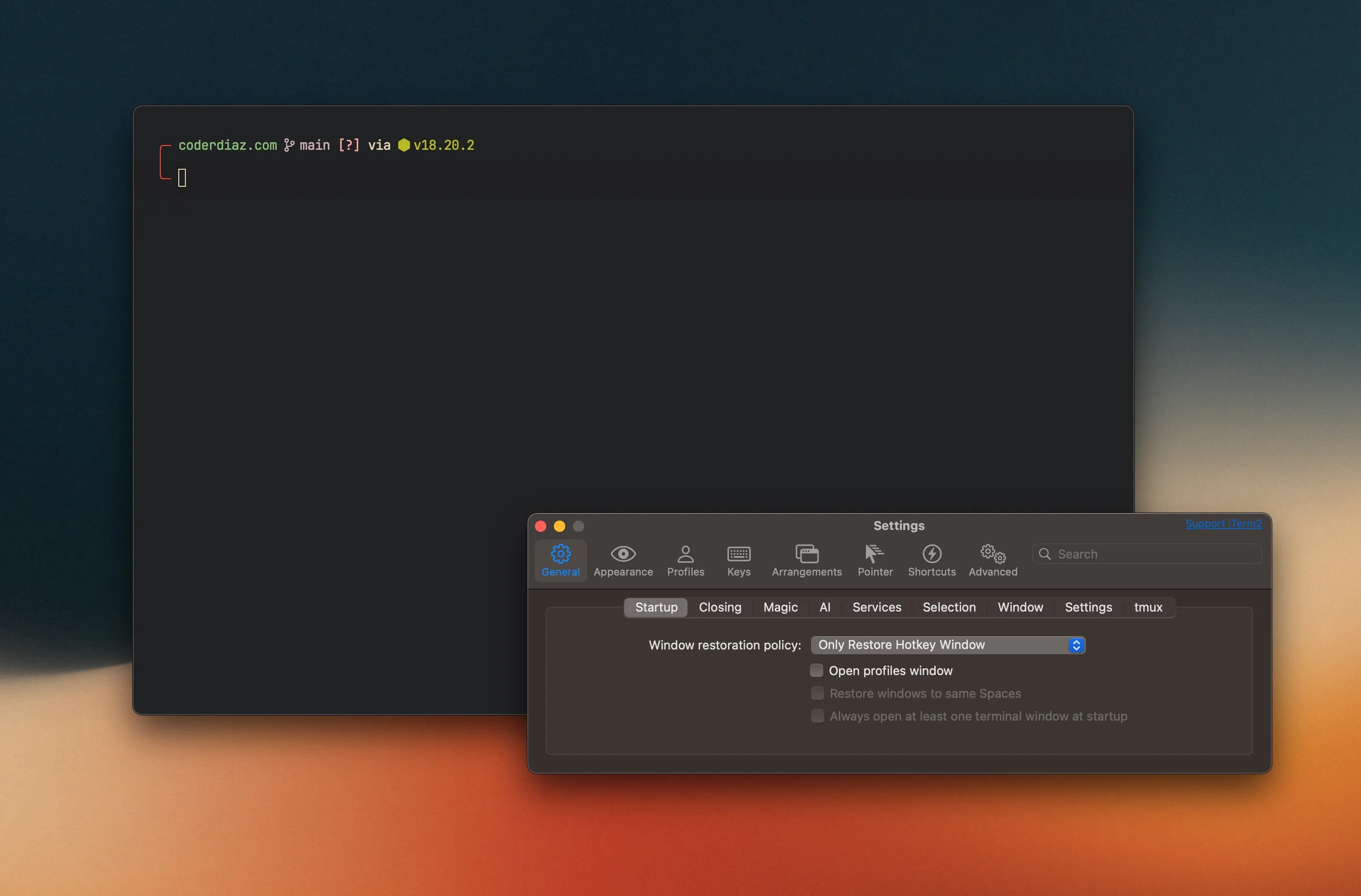Enable the Open profiles window checkbox
The image size is (1361, 896).
coord(816,670)
